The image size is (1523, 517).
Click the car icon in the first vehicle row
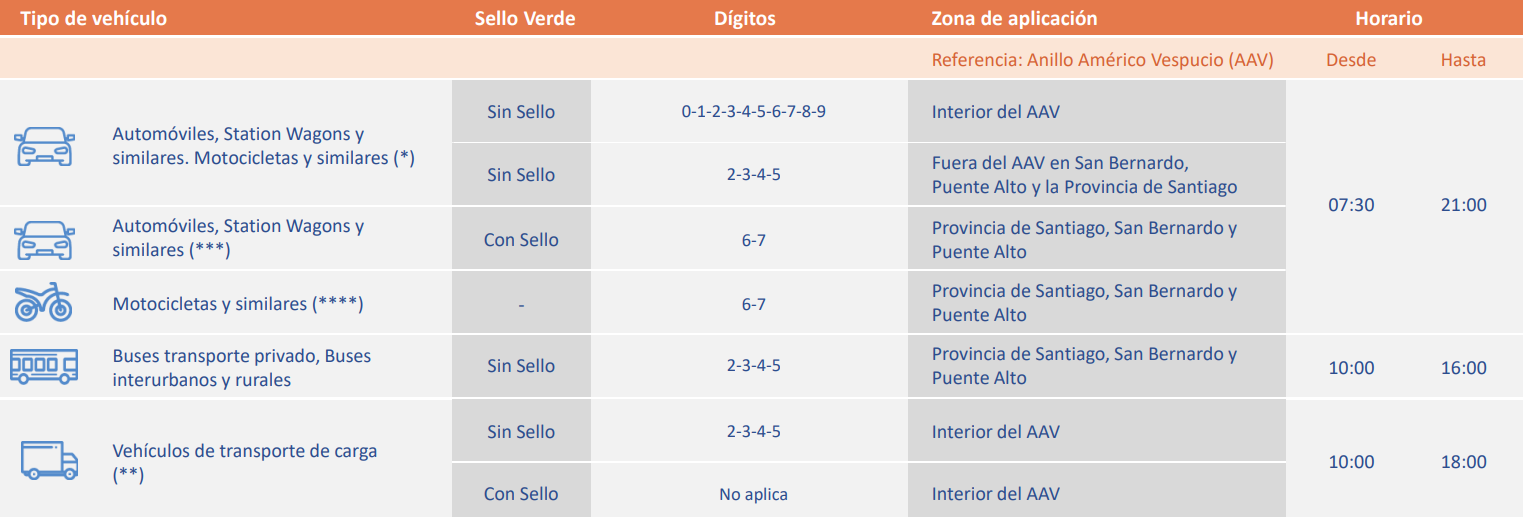coord(44,146)
